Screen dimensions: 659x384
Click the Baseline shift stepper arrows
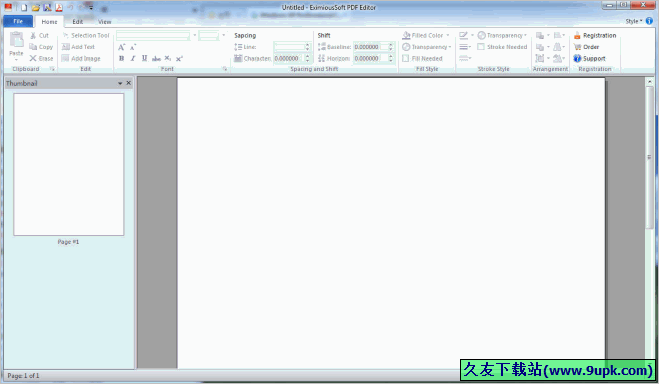tap(391, 47)
